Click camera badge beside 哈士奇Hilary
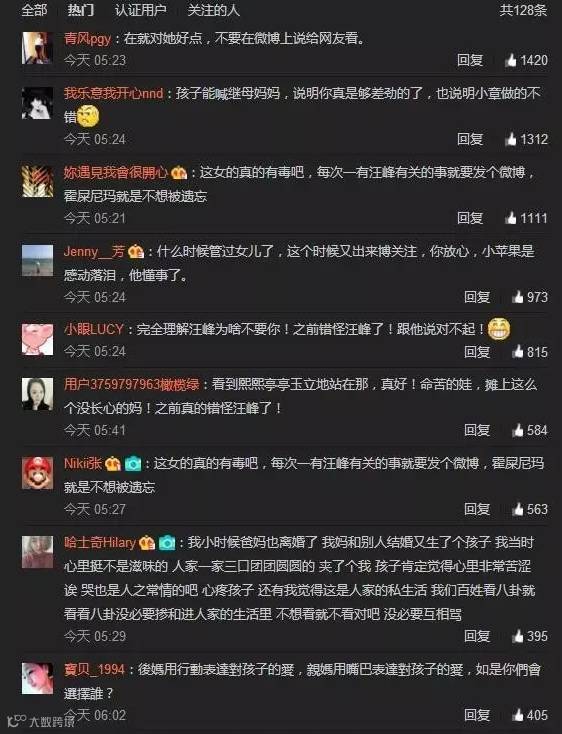The image size is (562, 734). tap(167, 543)
